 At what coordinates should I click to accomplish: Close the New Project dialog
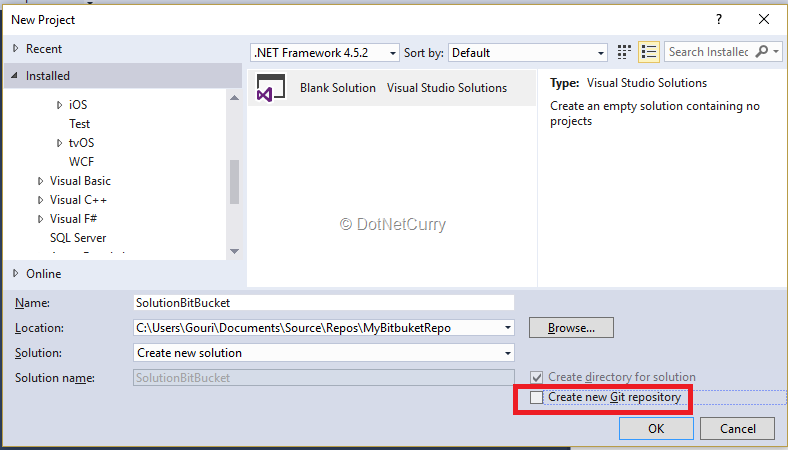764,20
